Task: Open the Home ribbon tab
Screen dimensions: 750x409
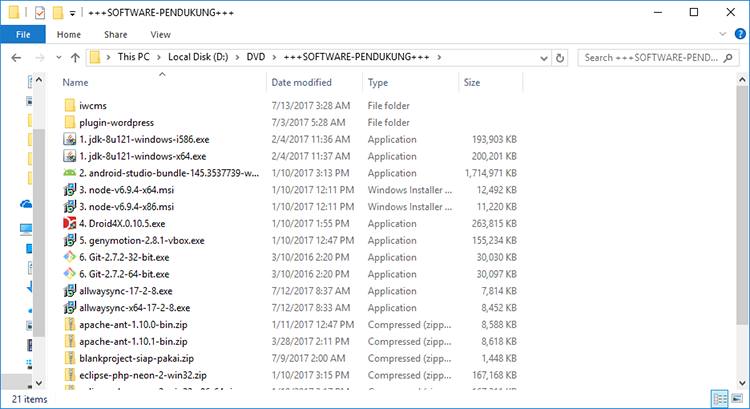Action: click(69, 34)
